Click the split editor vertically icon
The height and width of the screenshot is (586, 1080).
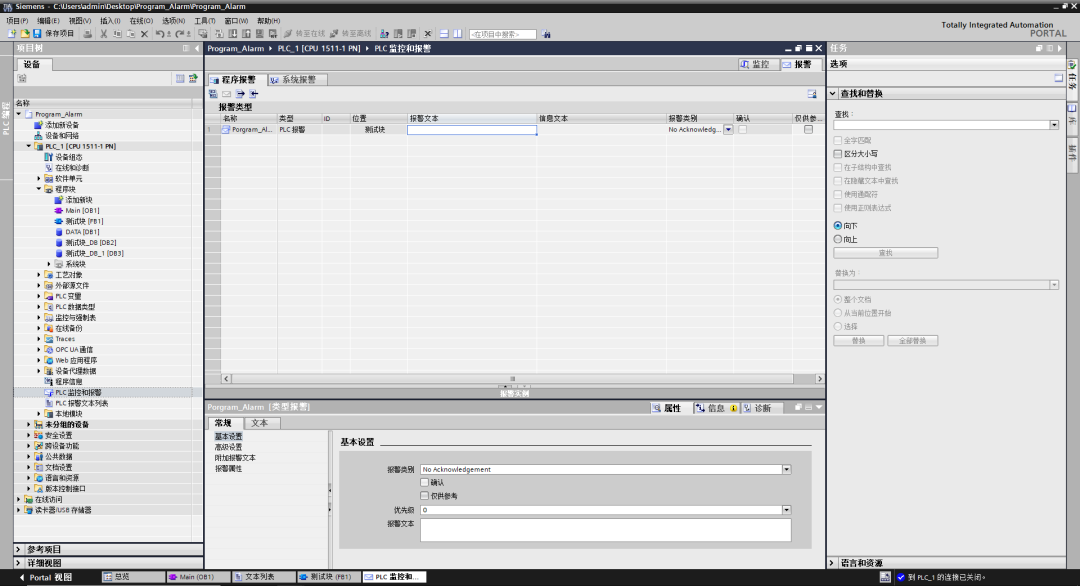click(x=457, y=34)
